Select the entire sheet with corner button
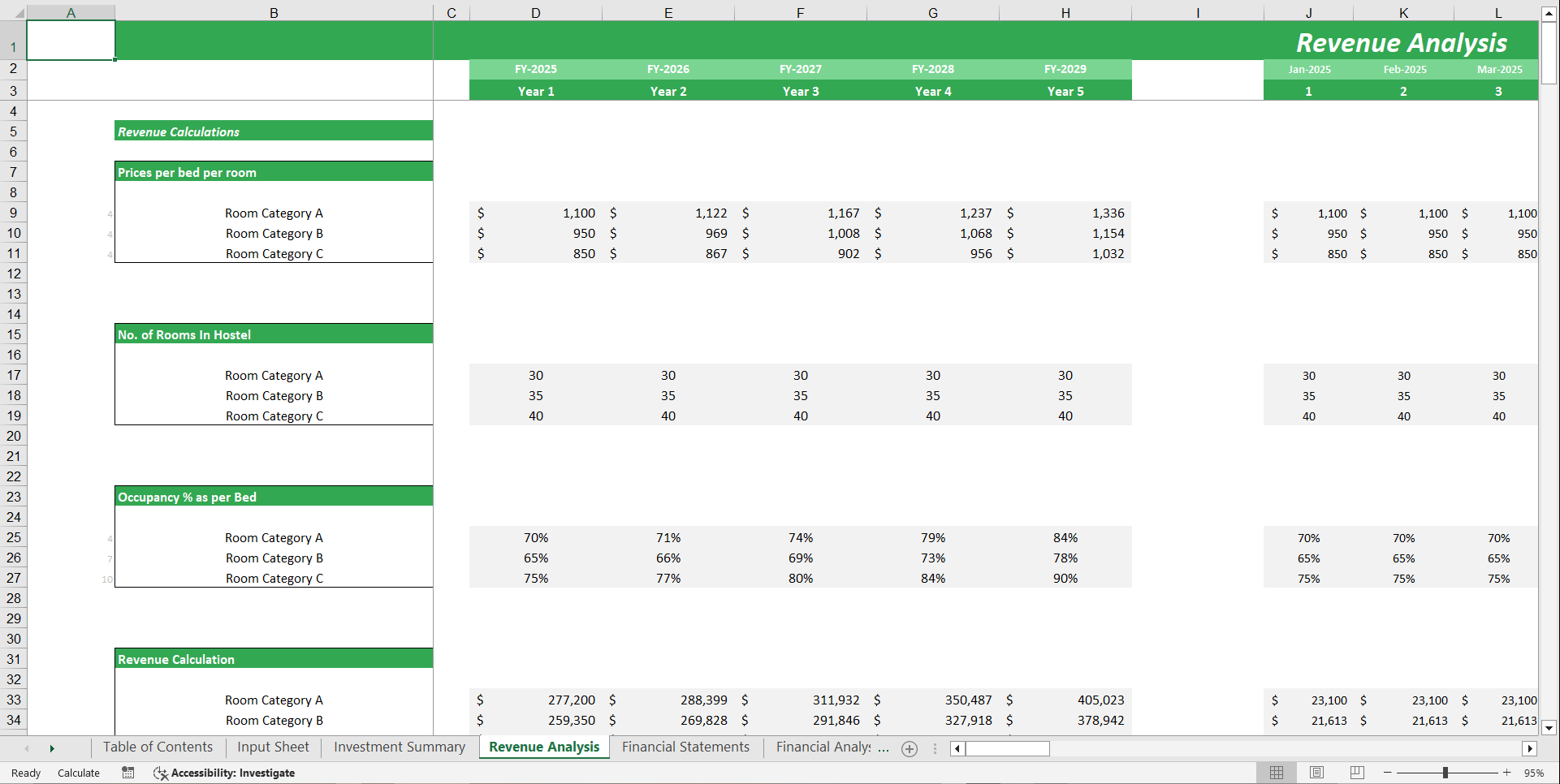 point(20,12)
